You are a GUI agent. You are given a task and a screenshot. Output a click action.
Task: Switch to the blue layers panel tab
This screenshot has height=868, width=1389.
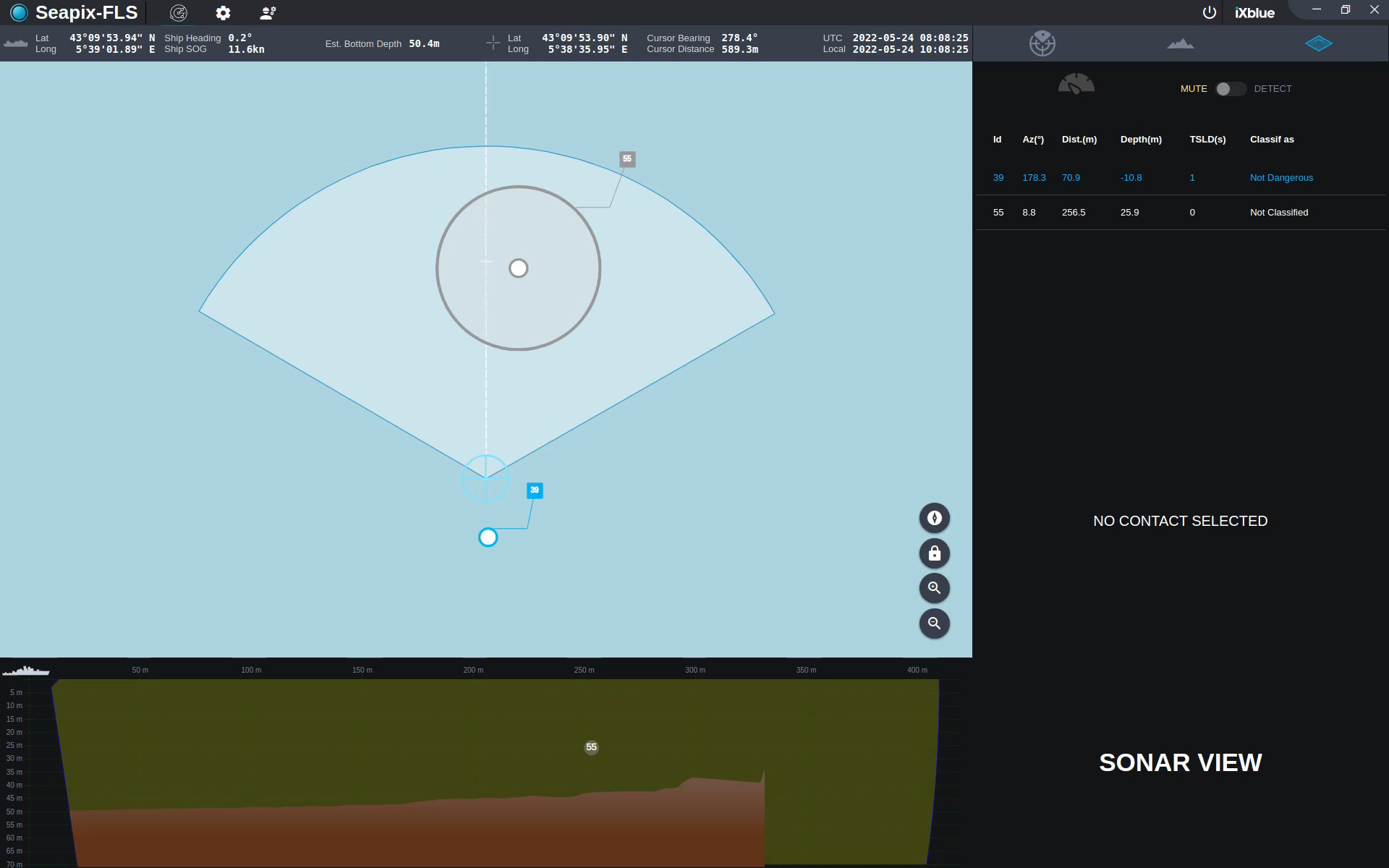(1318, 43)
